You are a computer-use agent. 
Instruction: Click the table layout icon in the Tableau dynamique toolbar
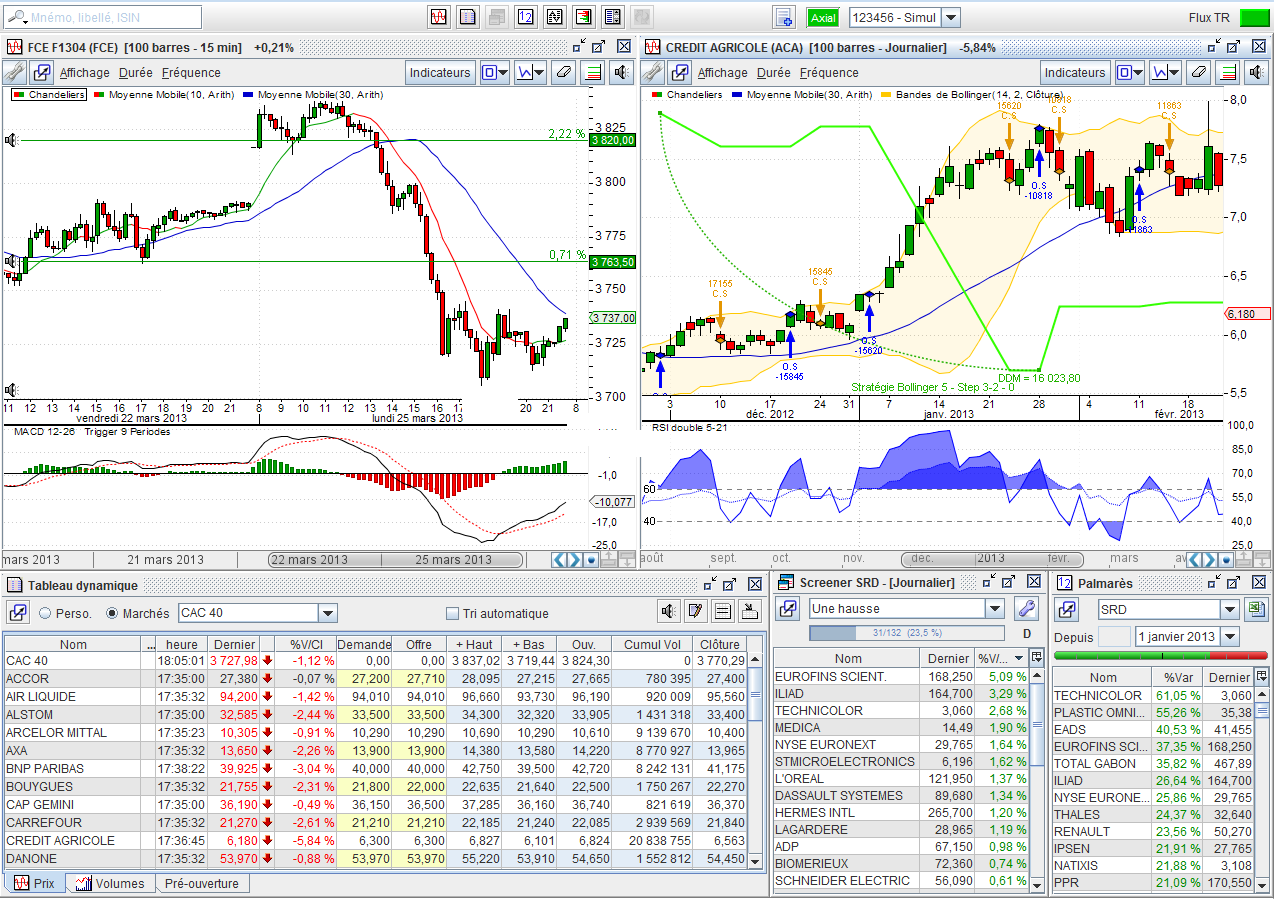pyautogui.click(x=723, y=612)
